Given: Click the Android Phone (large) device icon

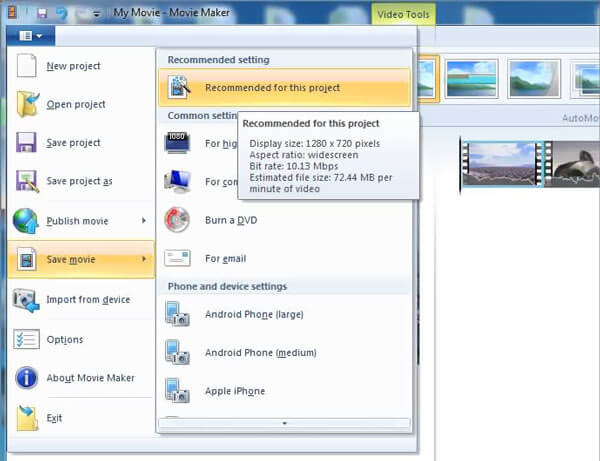Looking at the screenshot, I should pos(177,314).
